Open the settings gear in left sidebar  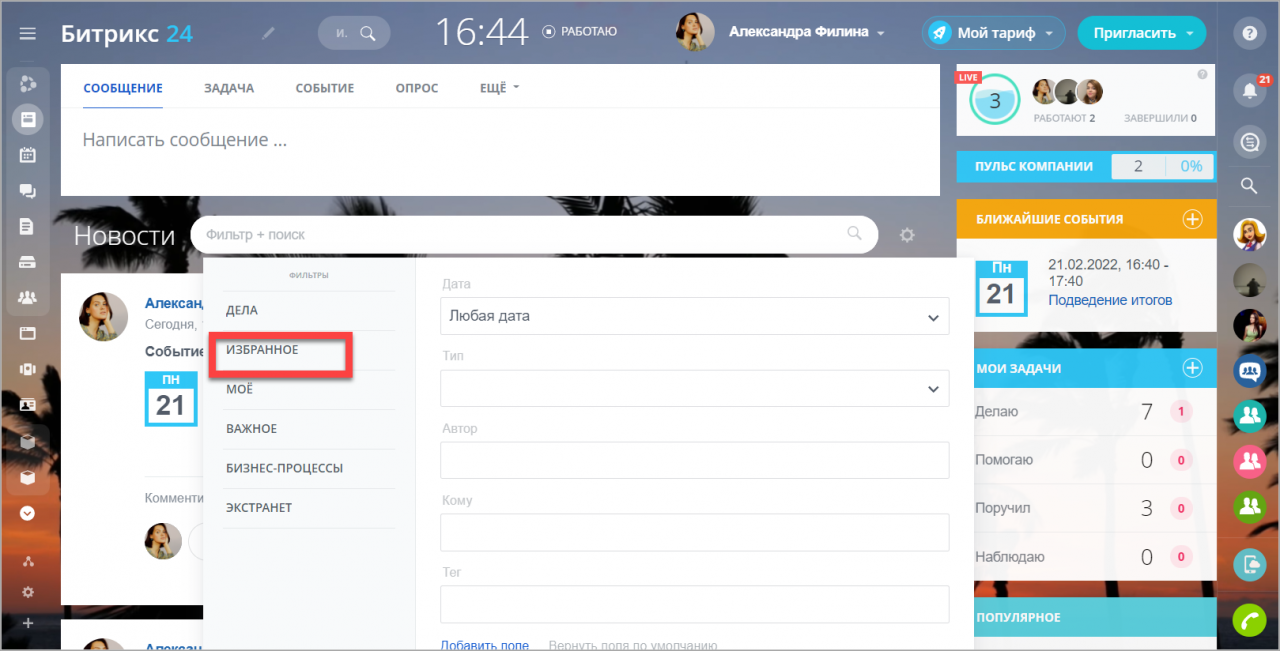[28, 592]
